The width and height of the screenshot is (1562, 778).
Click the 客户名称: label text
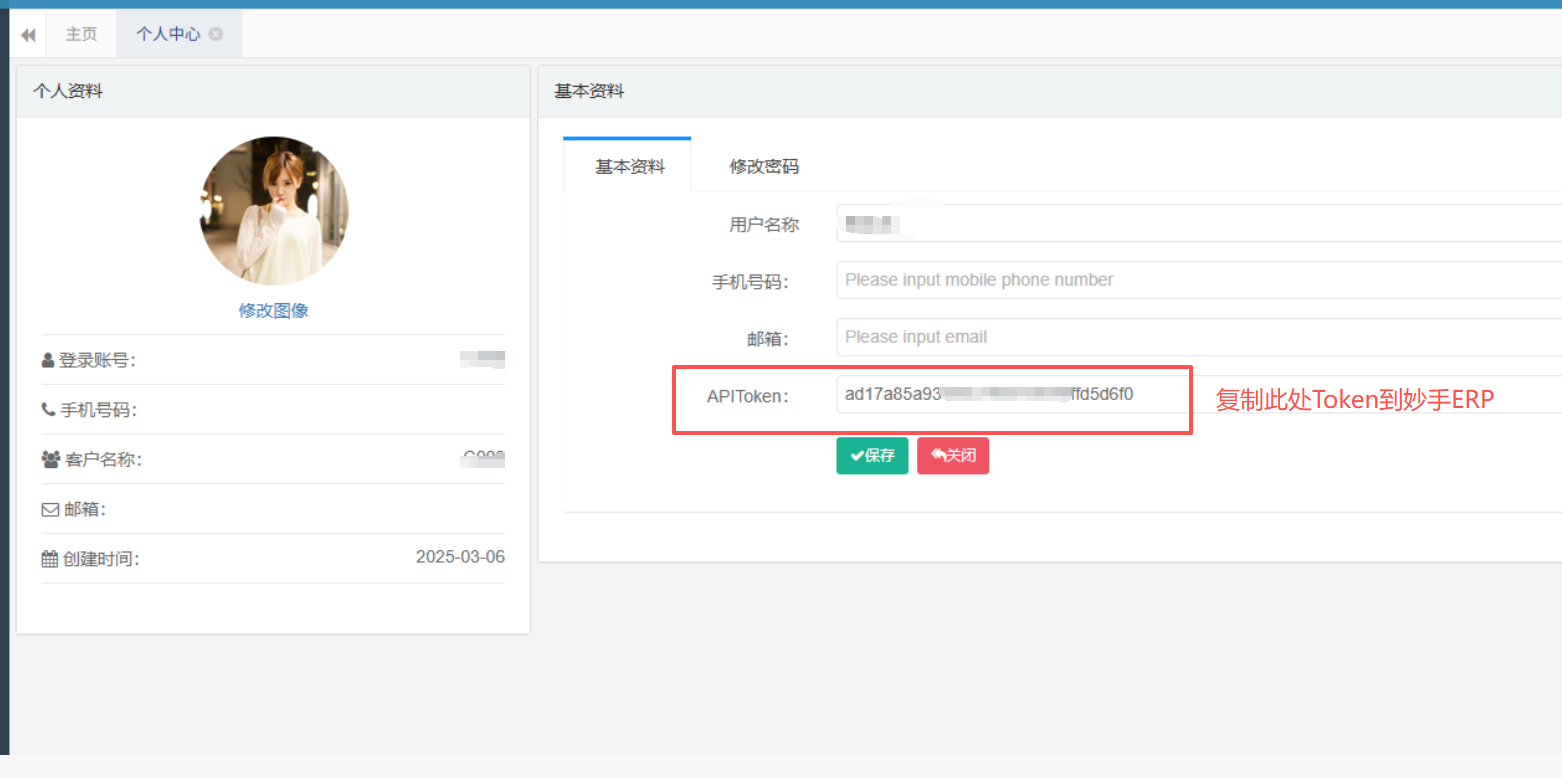[103, 460]
